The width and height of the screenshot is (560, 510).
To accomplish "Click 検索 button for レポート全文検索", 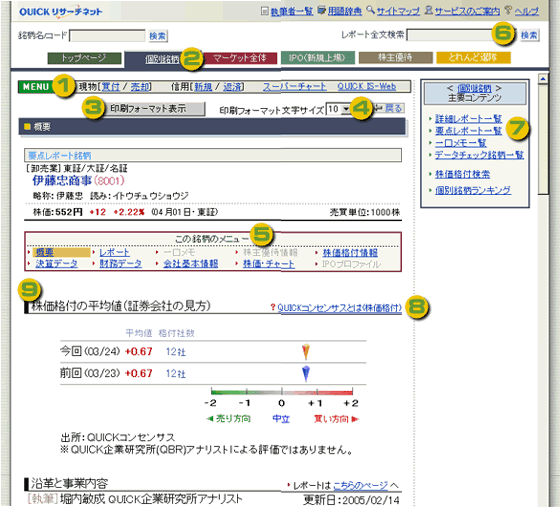I will [529, 35].
